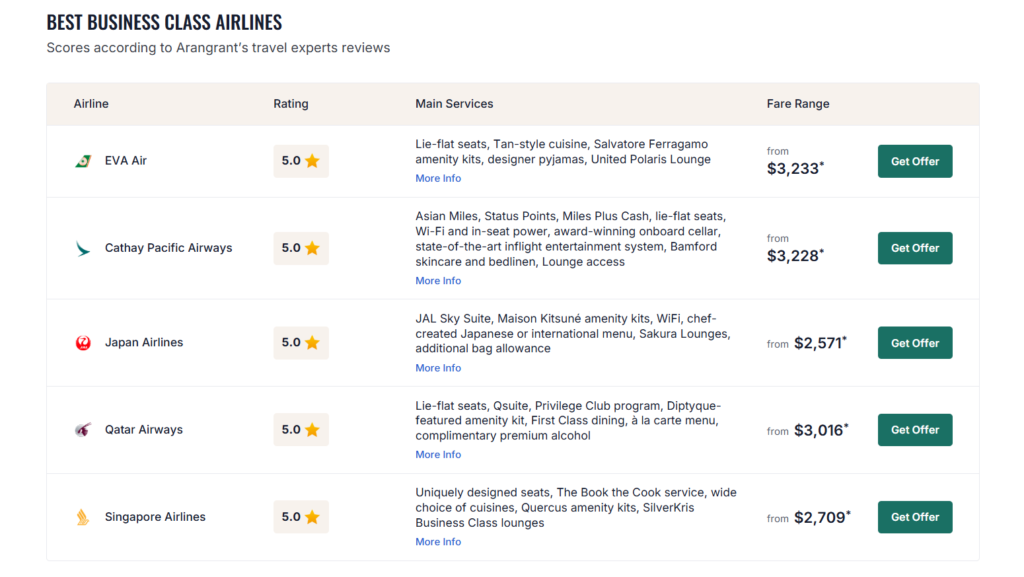This screenshot has width=1024, height=577.
Task: Click the Qatar Airways oryx logo
Action: pos(83,429)
